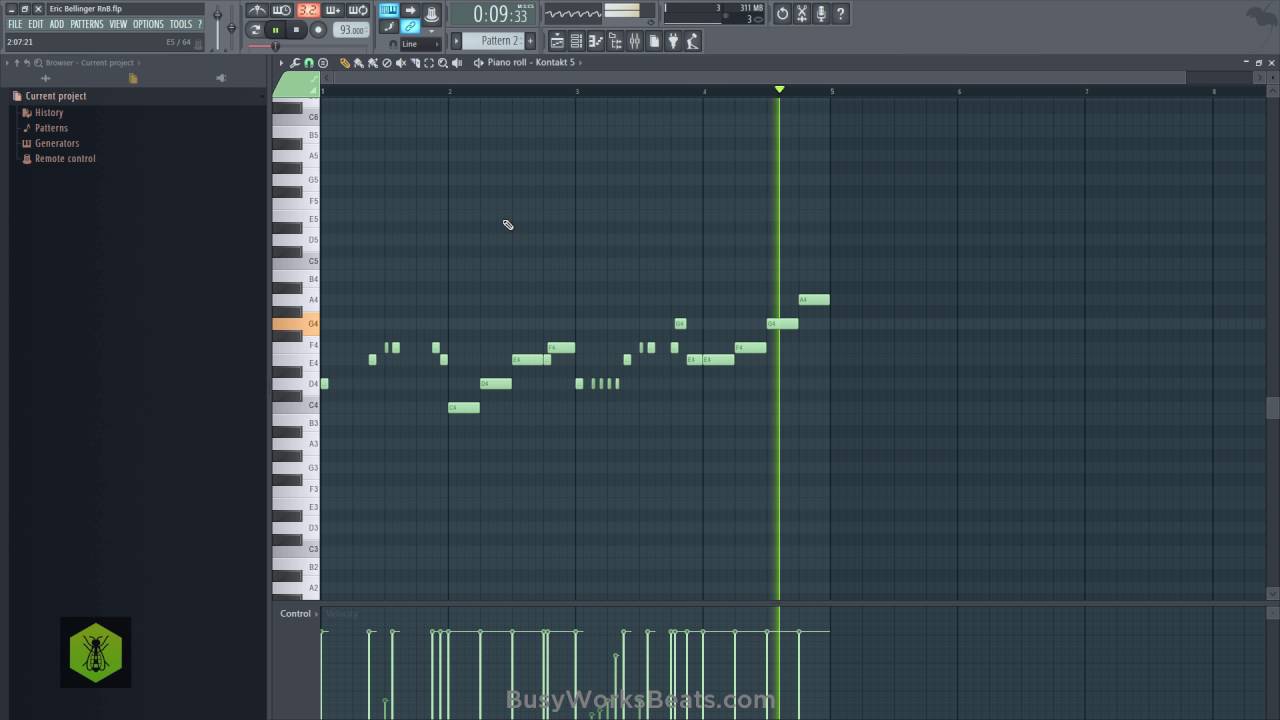Image resolution: width=1280 pixels, height=720 pixels.
Task: Click the audio editor scissors icon
Action: click(801, 14)
